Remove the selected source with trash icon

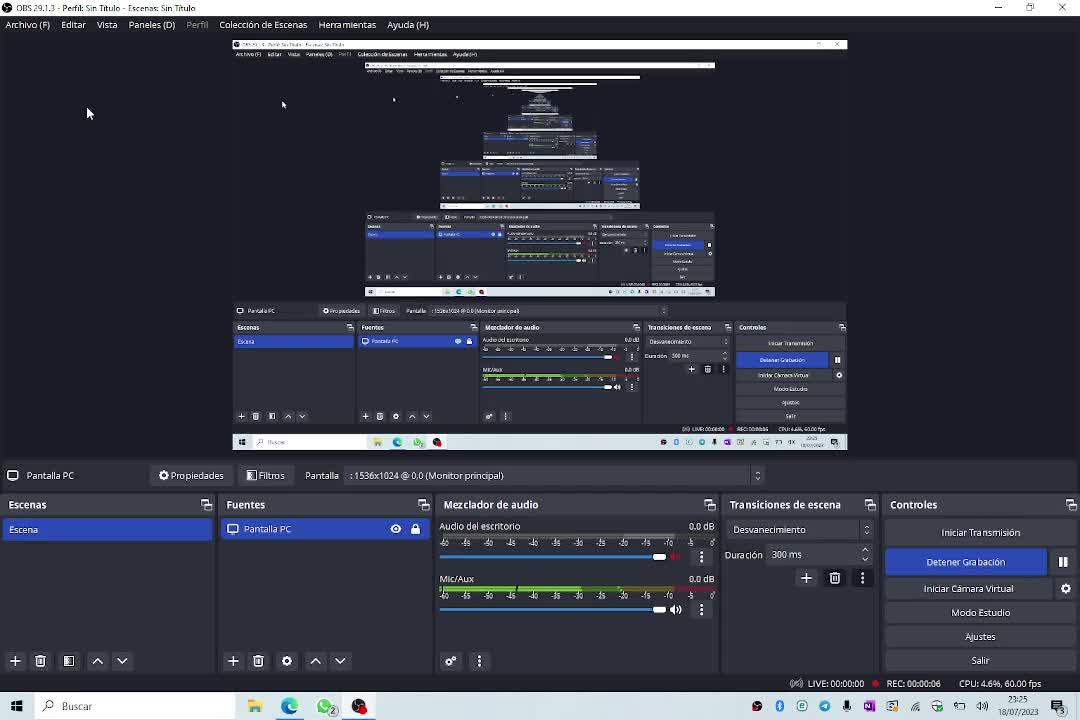point(258,661)
